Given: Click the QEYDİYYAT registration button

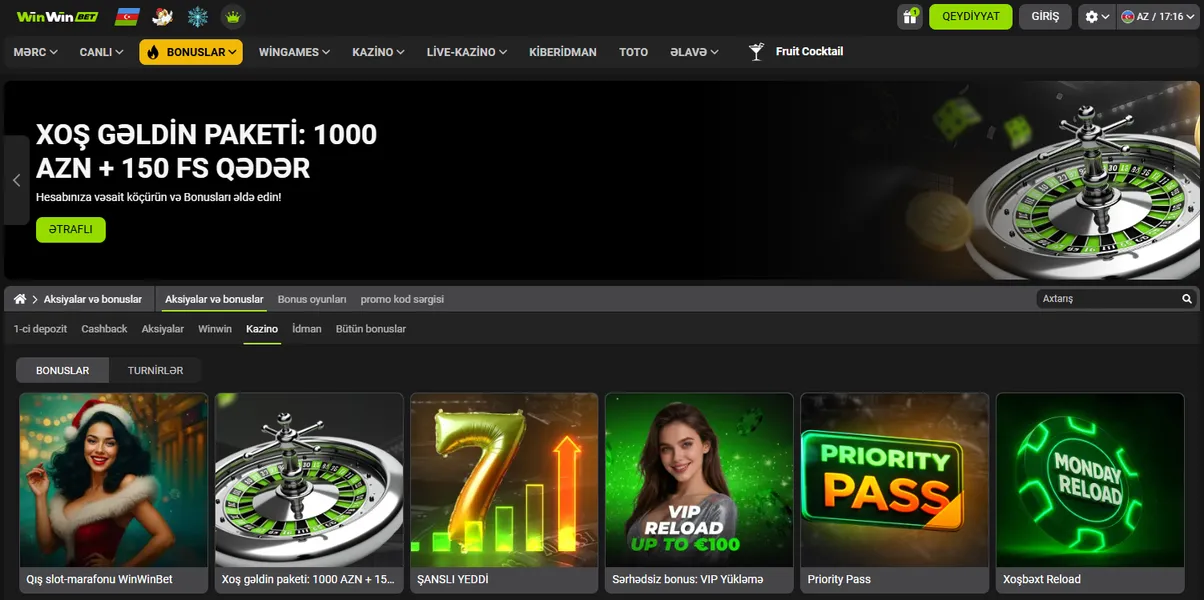Looking at the screenshot, I should pyautogui.click(x=970, y=17).
